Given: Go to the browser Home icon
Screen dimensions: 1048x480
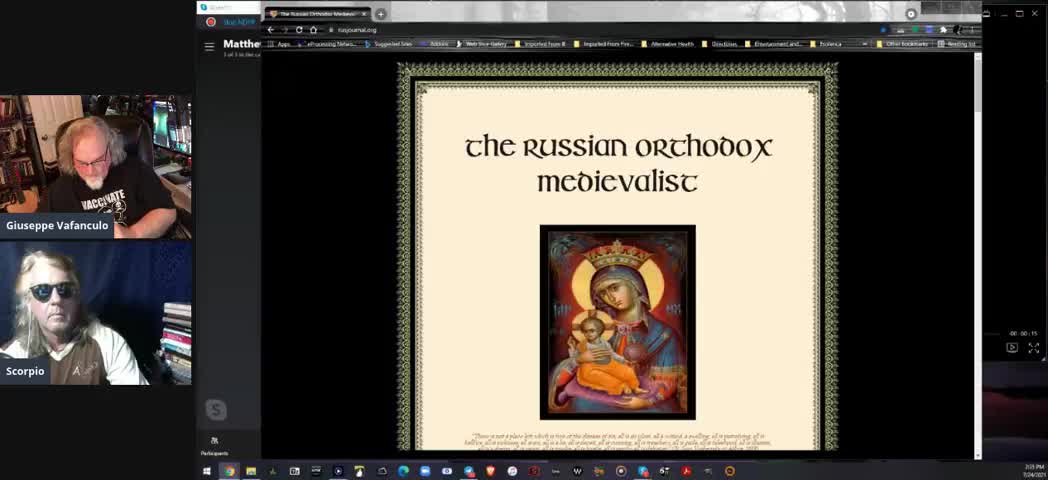Looking at the screenshot, I should [x=313, y=30].
